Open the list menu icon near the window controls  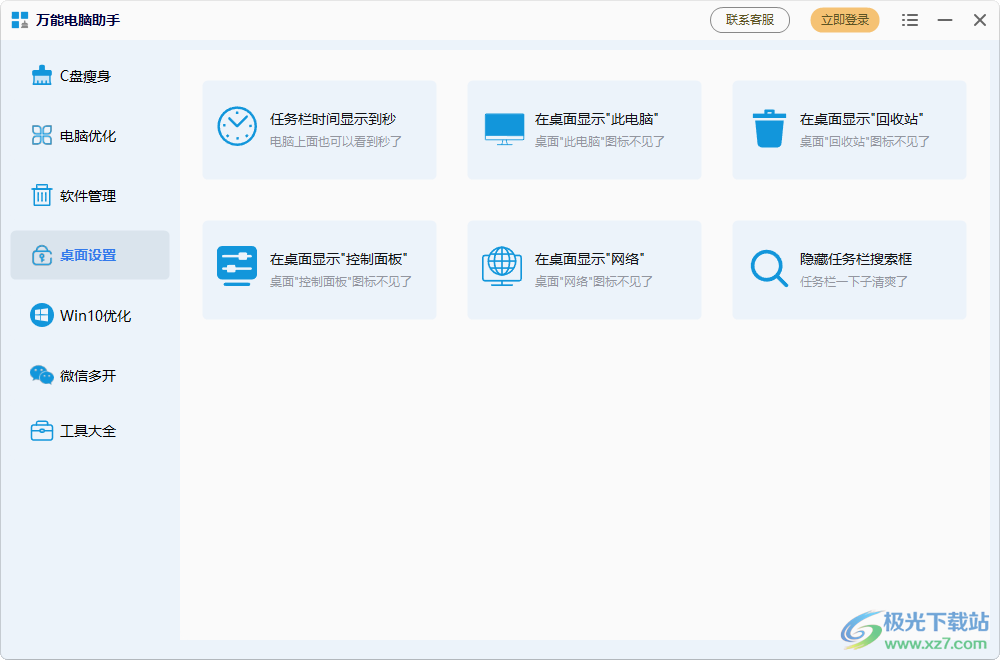tap(910, 19)
